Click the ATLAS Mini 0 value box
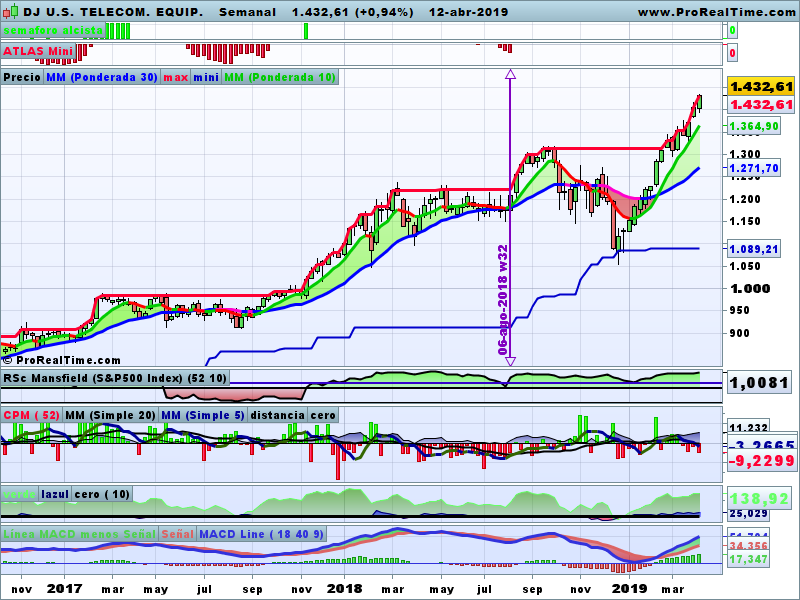This screenshot has width=800, height=600. pyautogui.click(x=732, y=53)
